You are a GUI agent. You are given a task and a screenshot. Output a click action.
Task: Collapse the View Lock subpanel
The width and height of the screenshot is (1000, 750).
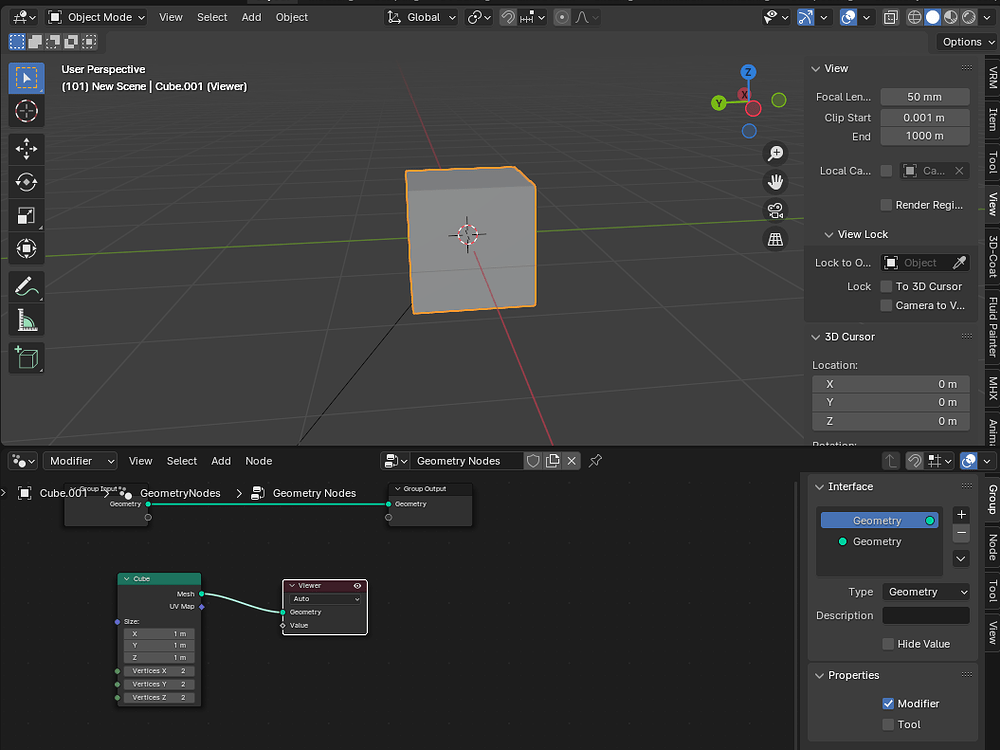pyautogui.click(x=828, y=235)
